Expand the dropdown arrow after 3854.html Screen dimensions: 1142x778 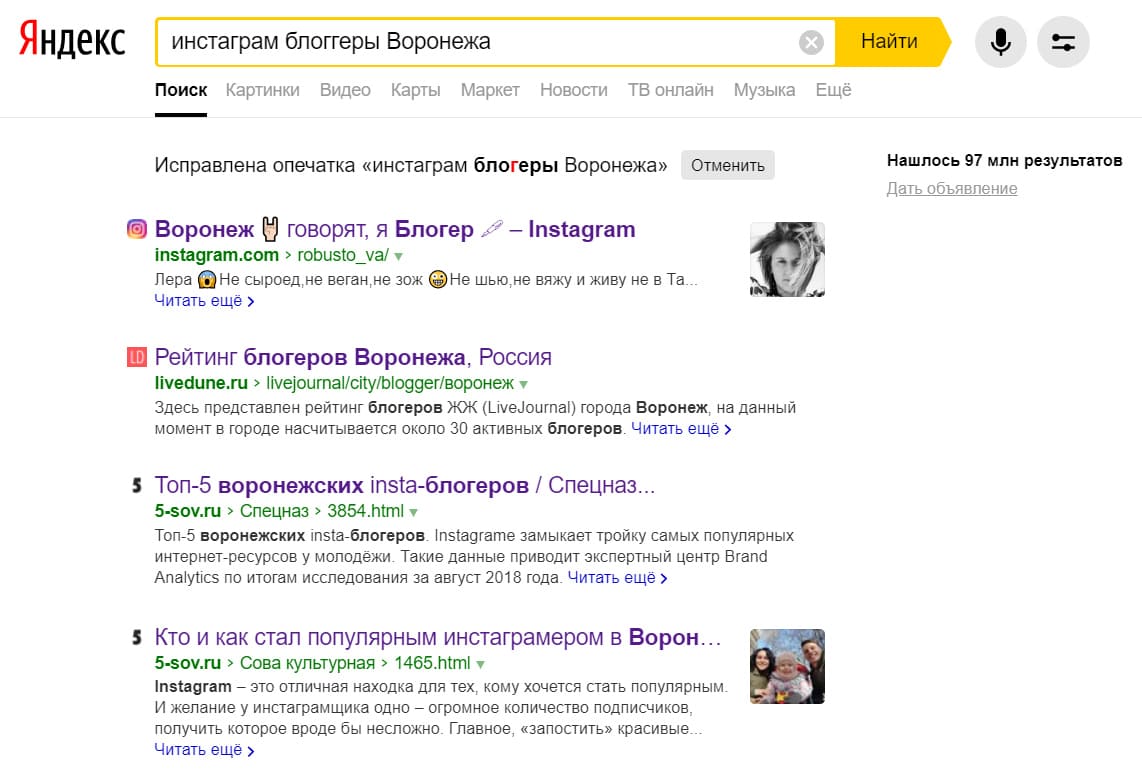pos(414,513)
